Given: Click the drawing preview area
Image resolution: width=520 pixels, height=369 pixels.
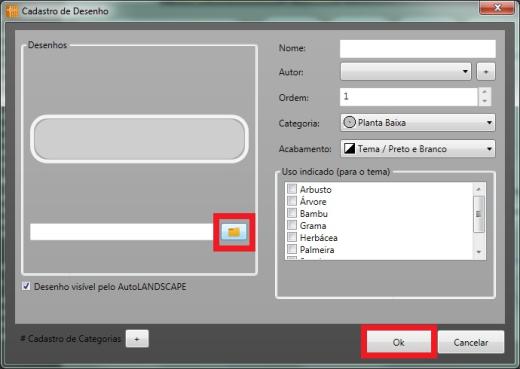Looking at the screenshot, I should [139, 139].
